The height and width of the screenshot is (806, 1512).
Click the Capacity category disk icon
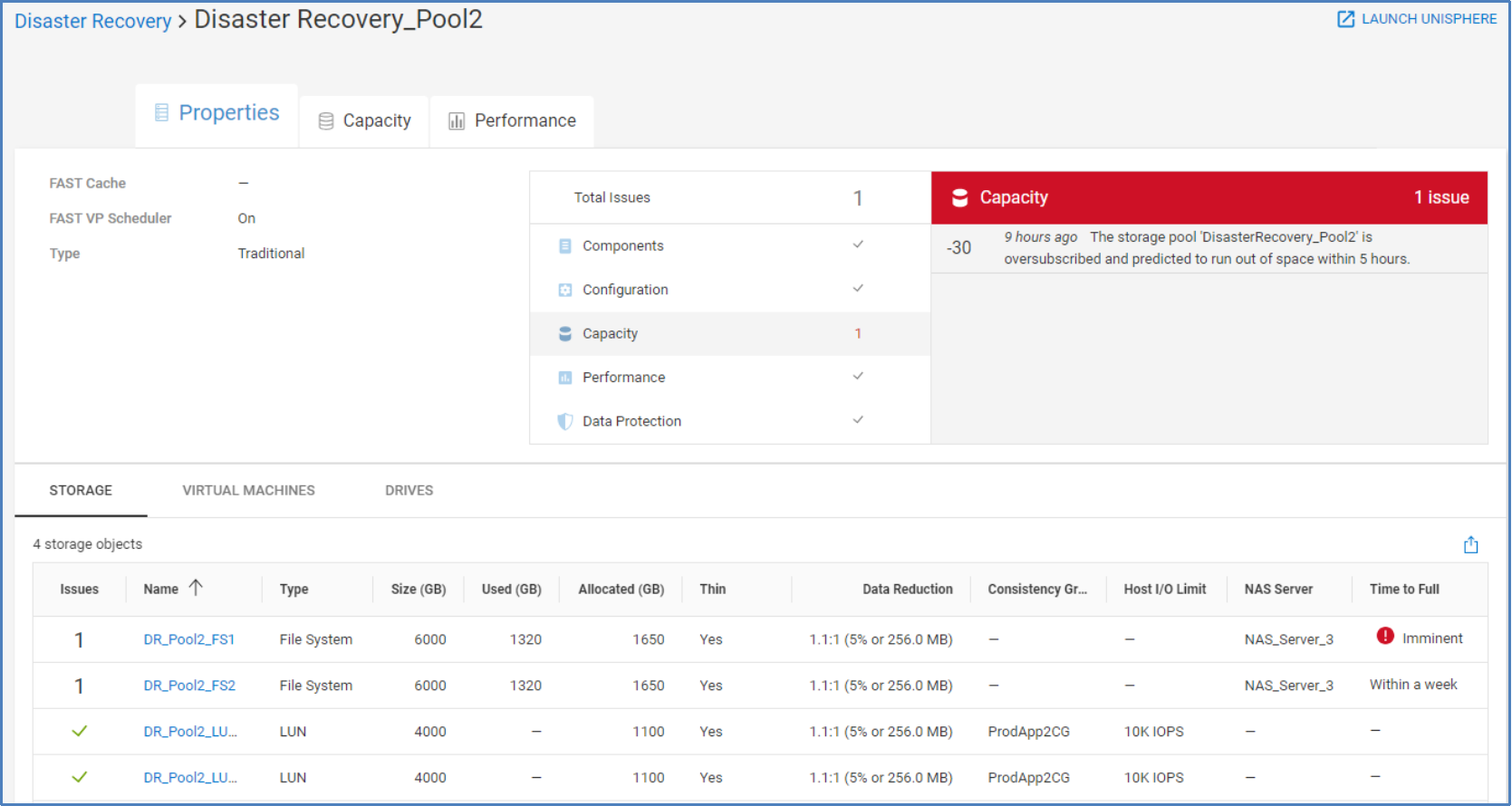[x=565, y=333]
